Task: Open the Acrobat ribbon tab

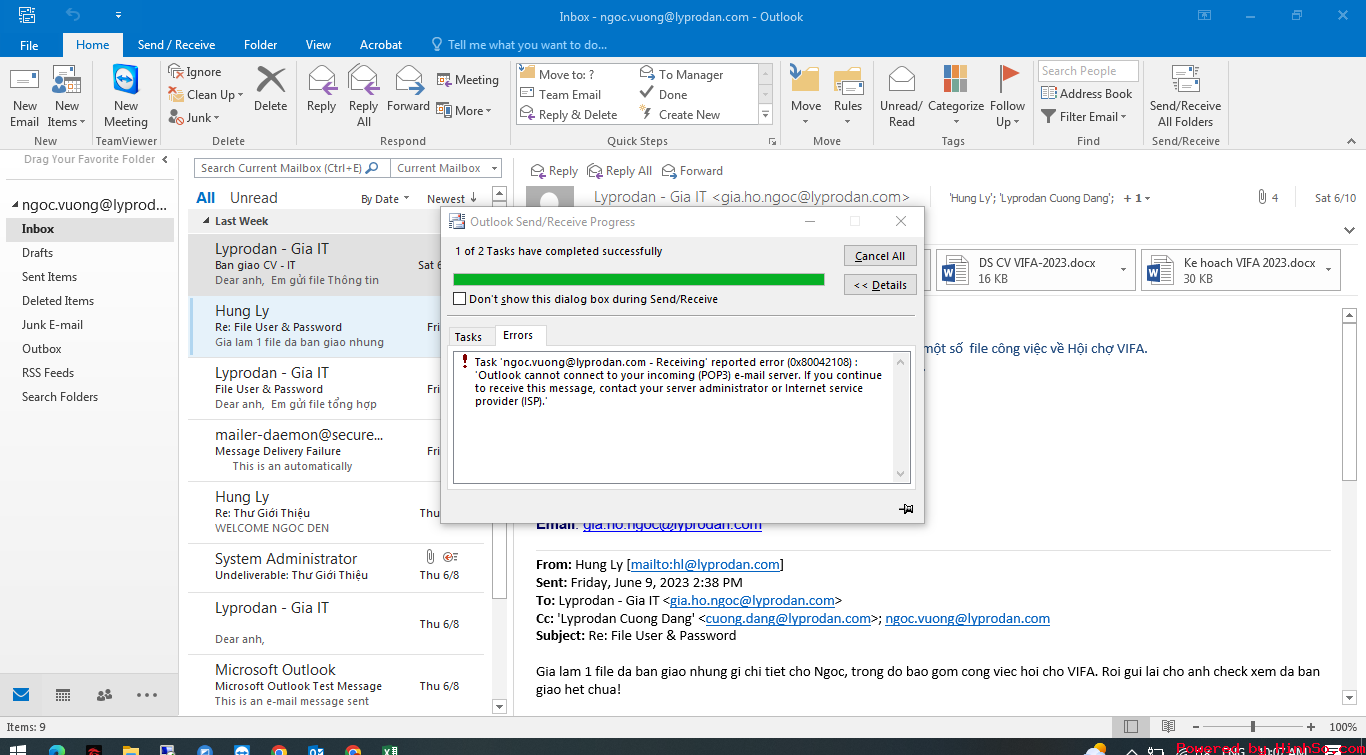Action: pos(381,45)
